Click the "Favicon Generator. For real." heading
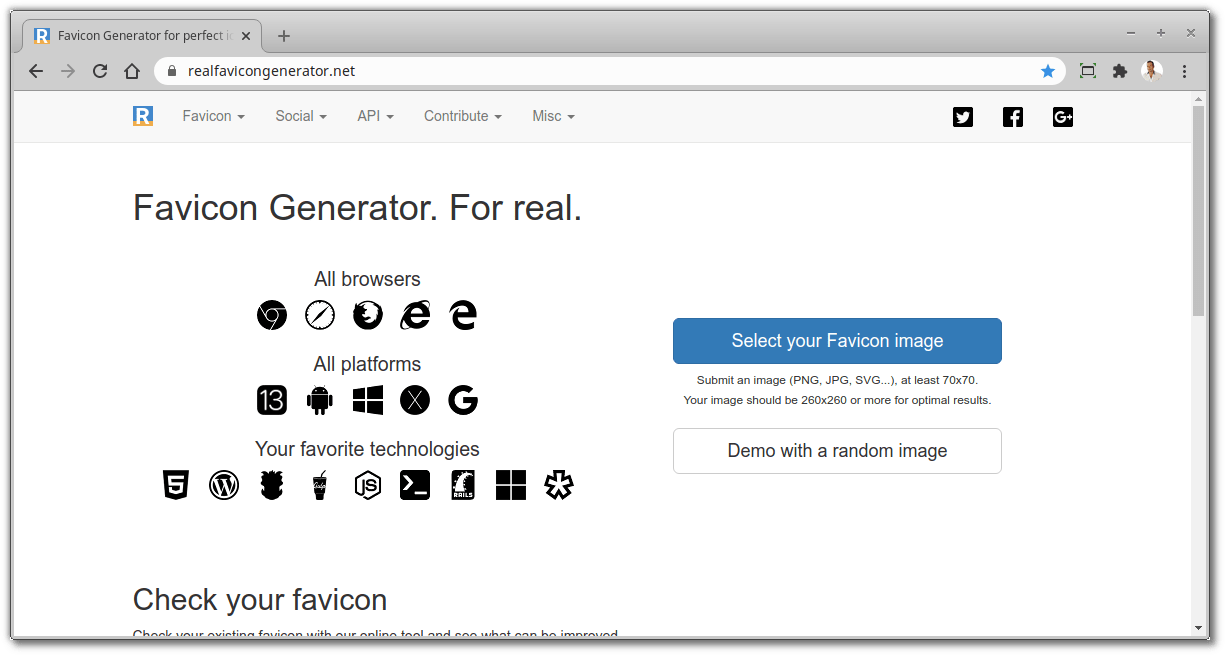 357,208
